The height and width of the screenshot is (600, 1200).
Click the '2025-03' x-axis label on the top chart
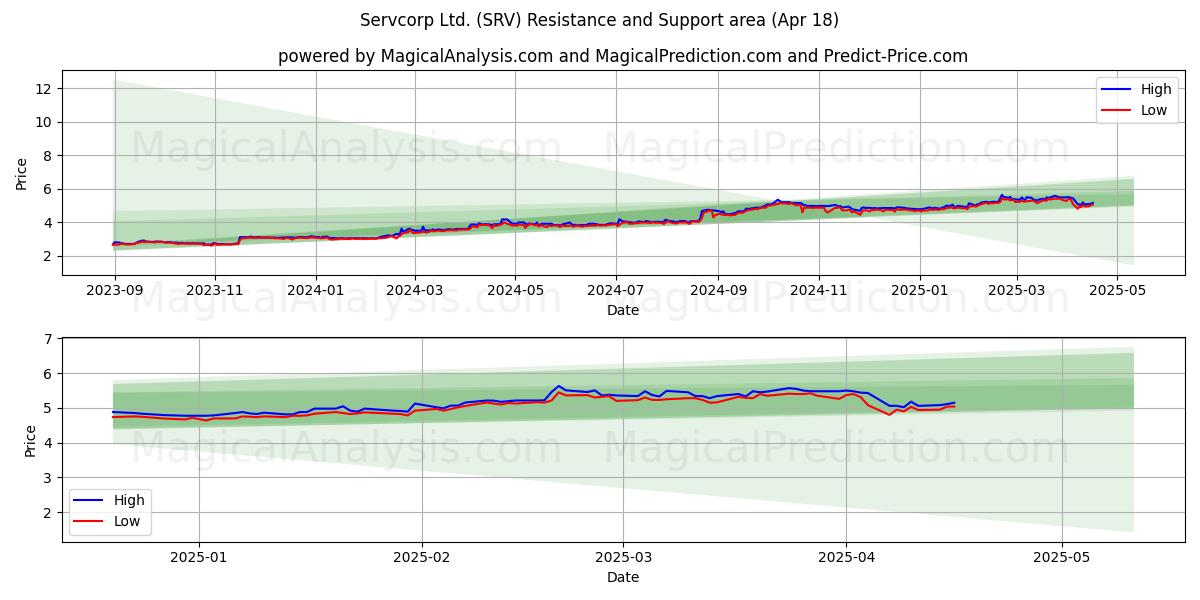point(1017,291)
